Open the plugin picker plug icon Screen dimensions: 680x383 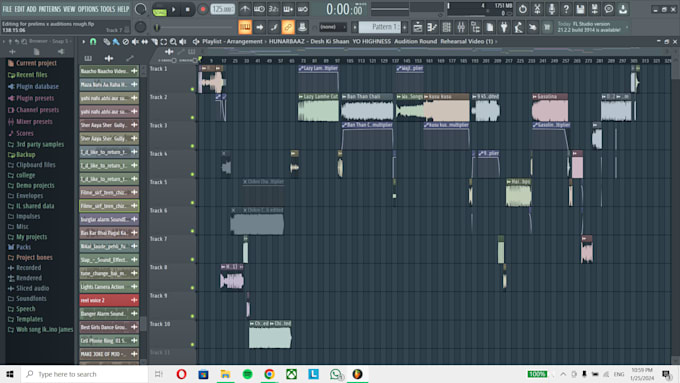(x=504, y=27)
